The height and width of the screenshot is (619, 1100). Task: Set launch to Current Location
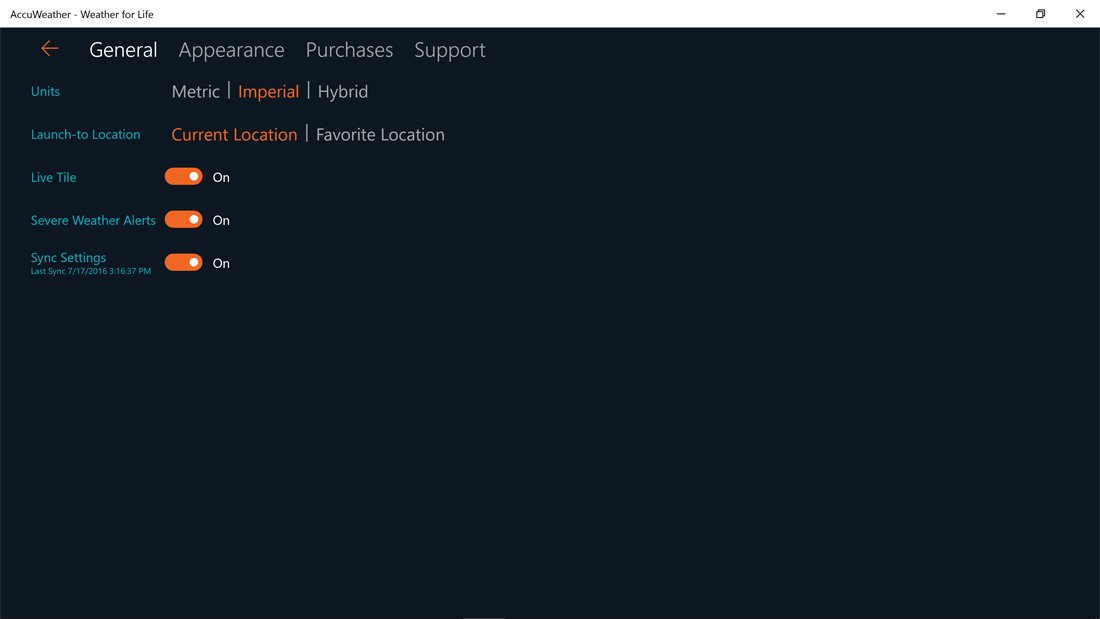pyautogui.click(x=234, y=135)
